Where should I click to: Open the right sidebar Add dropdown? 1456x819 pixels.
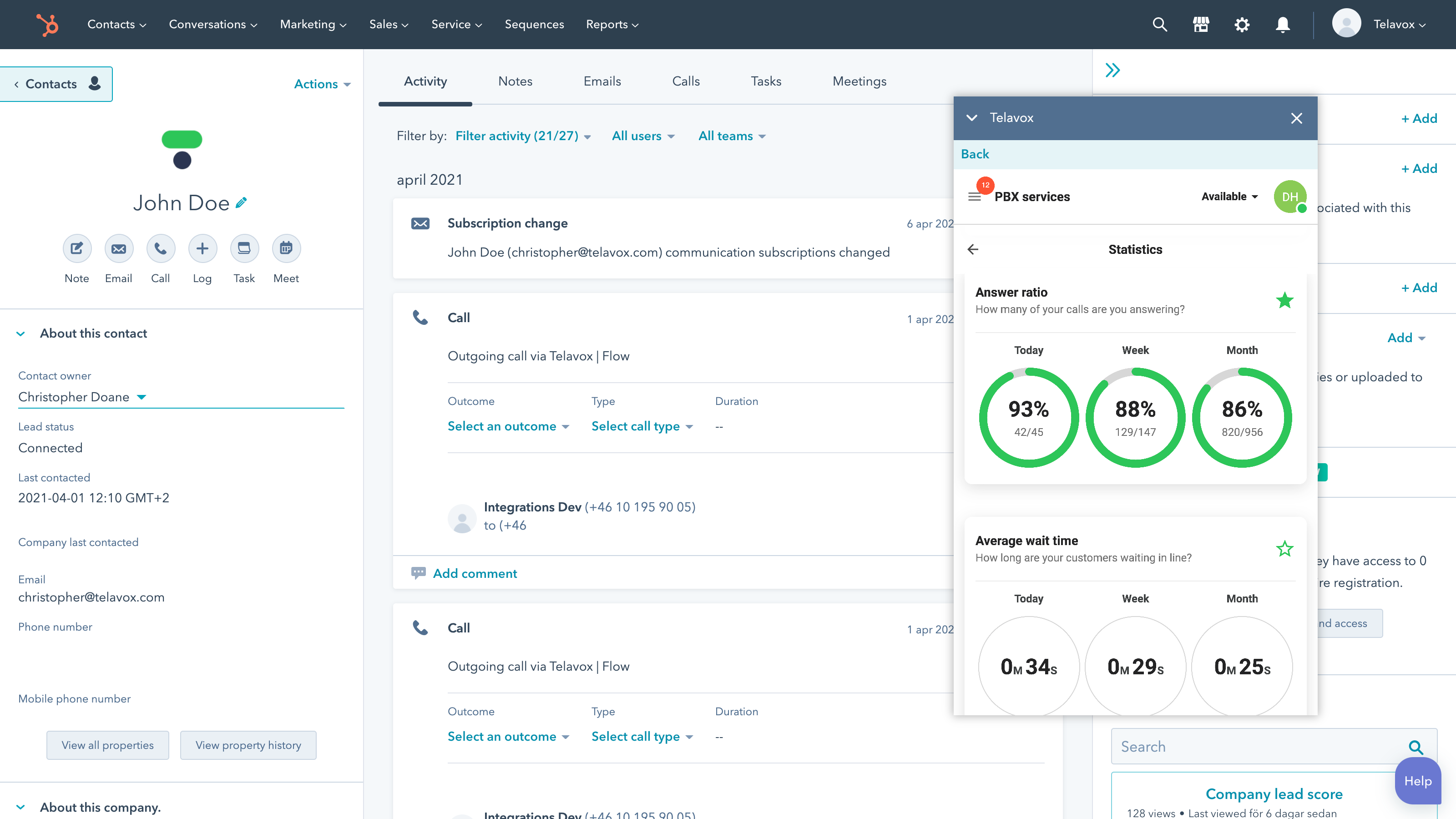tap(1406, 338)
